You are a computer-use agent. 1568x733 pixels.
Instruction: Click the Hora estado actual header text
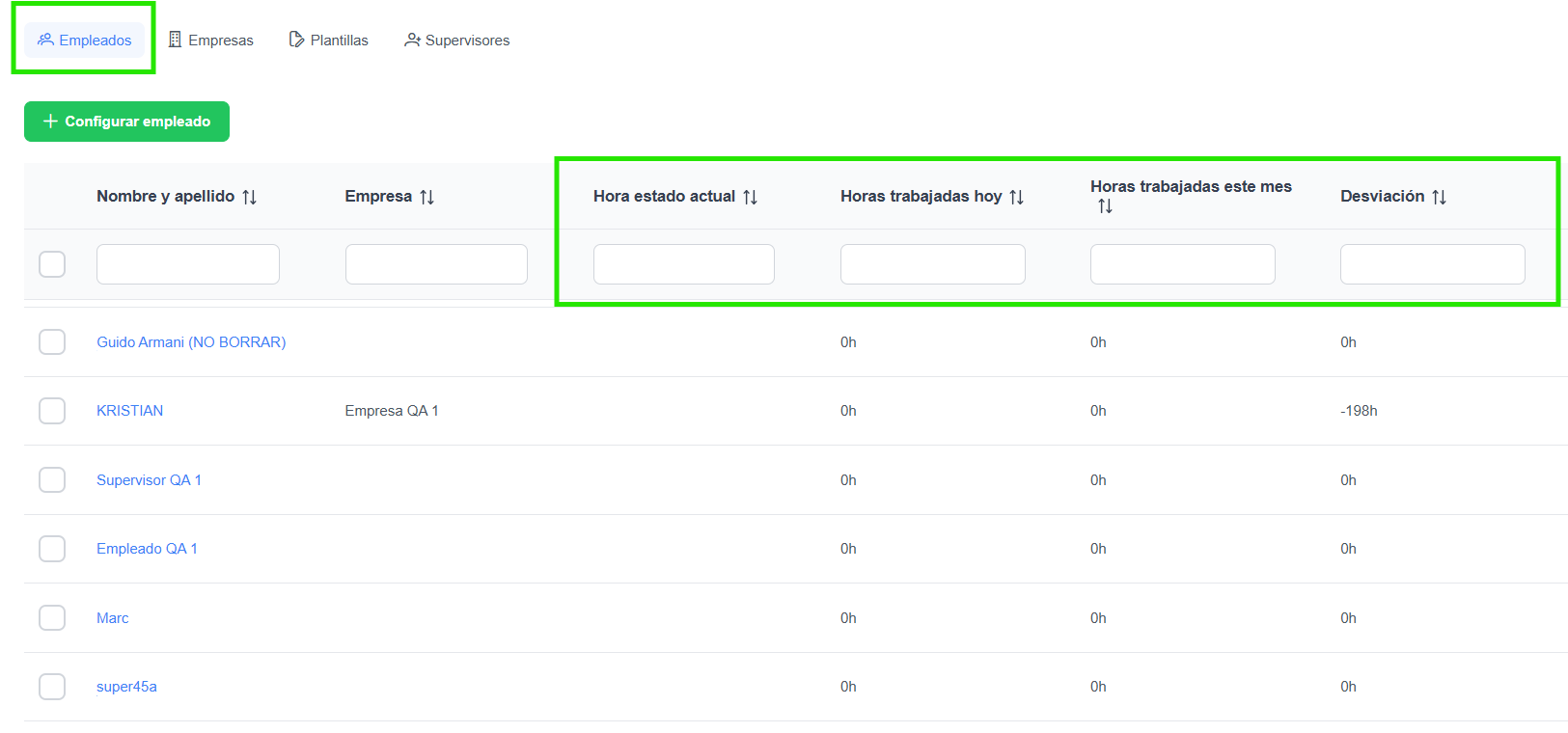click(x=664, y=196)
